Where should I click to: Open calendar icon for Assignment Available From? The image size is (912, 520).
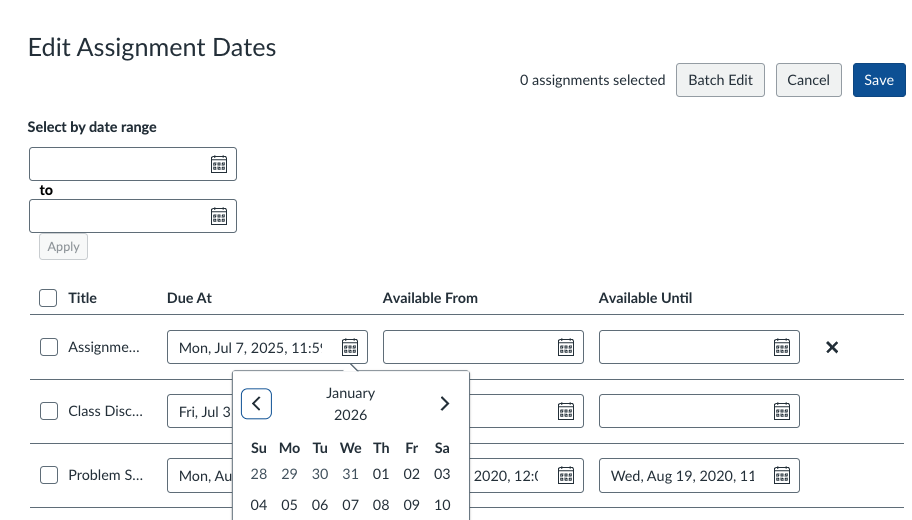(566, 348)
